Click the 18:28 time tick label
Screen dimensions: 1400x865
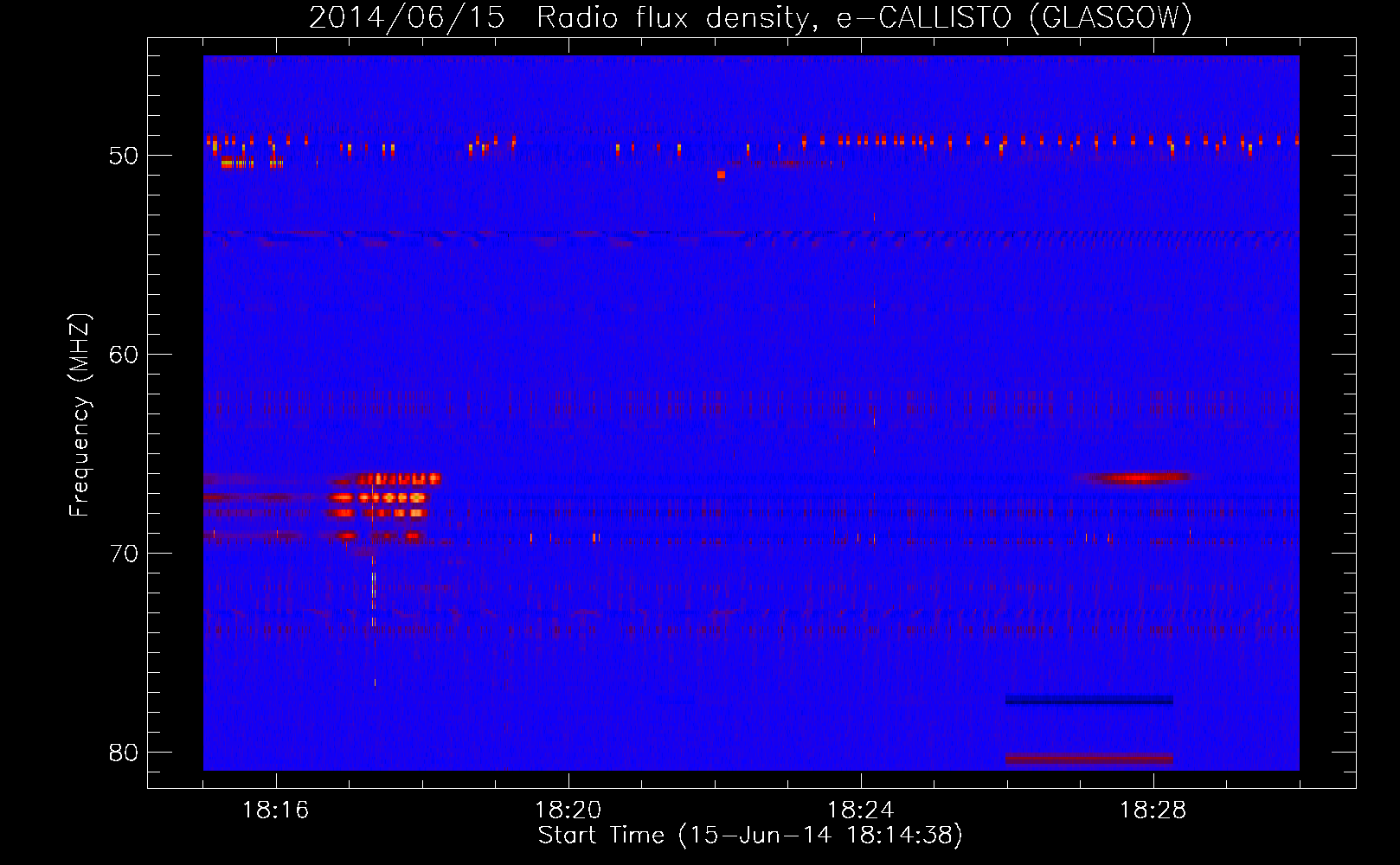1153,811
